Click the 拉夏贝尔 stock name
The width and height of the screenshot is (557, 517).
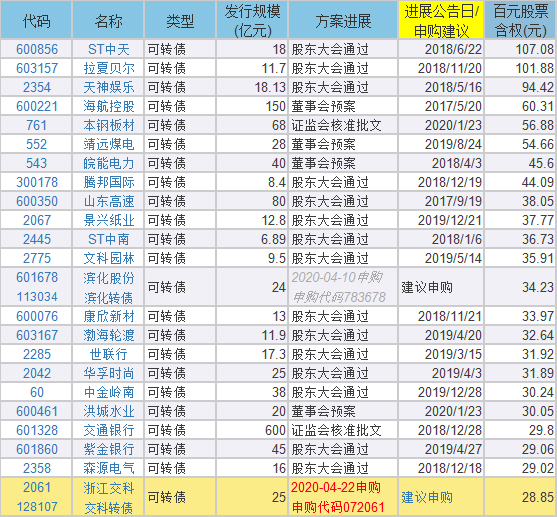pos(109,68)
